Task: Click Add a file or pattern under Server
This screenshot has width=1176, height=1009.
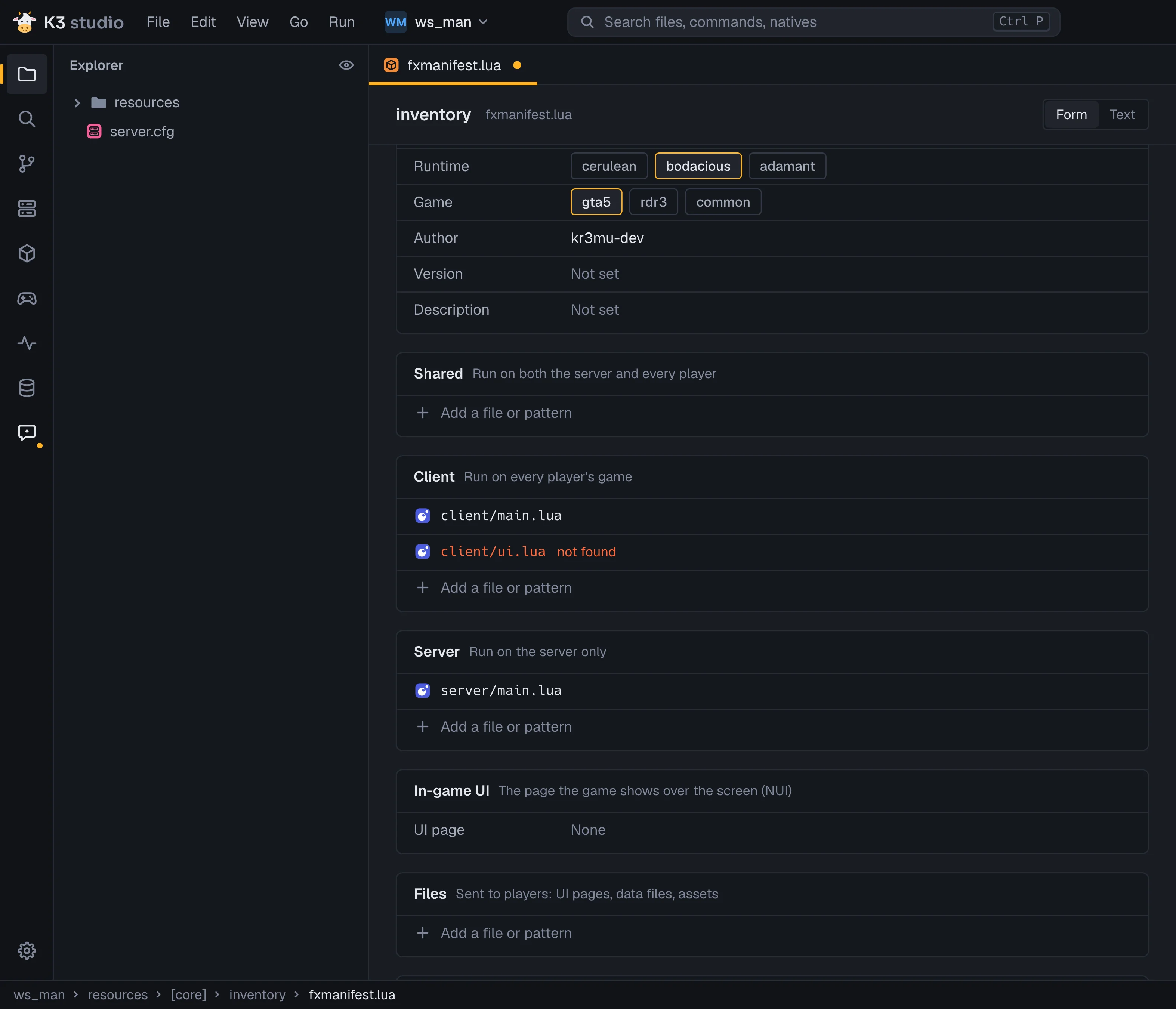Action: (506, 726)
